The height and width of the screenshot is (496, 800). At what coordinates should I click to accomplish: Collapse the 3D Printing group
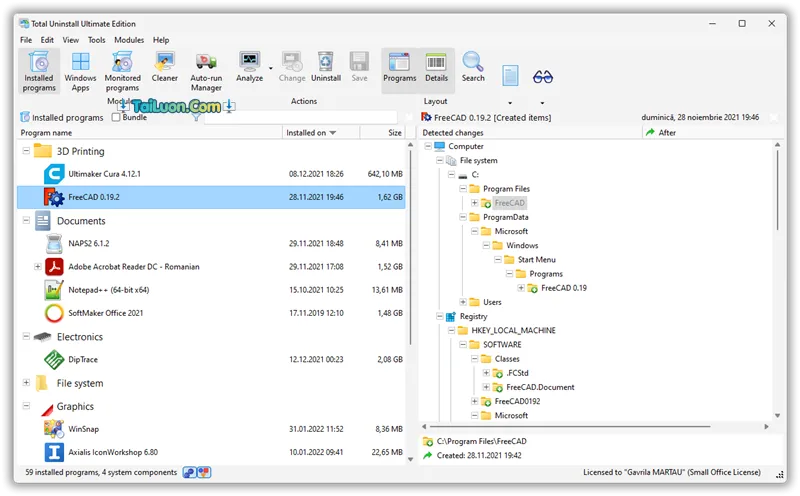(x=26, y=151)
